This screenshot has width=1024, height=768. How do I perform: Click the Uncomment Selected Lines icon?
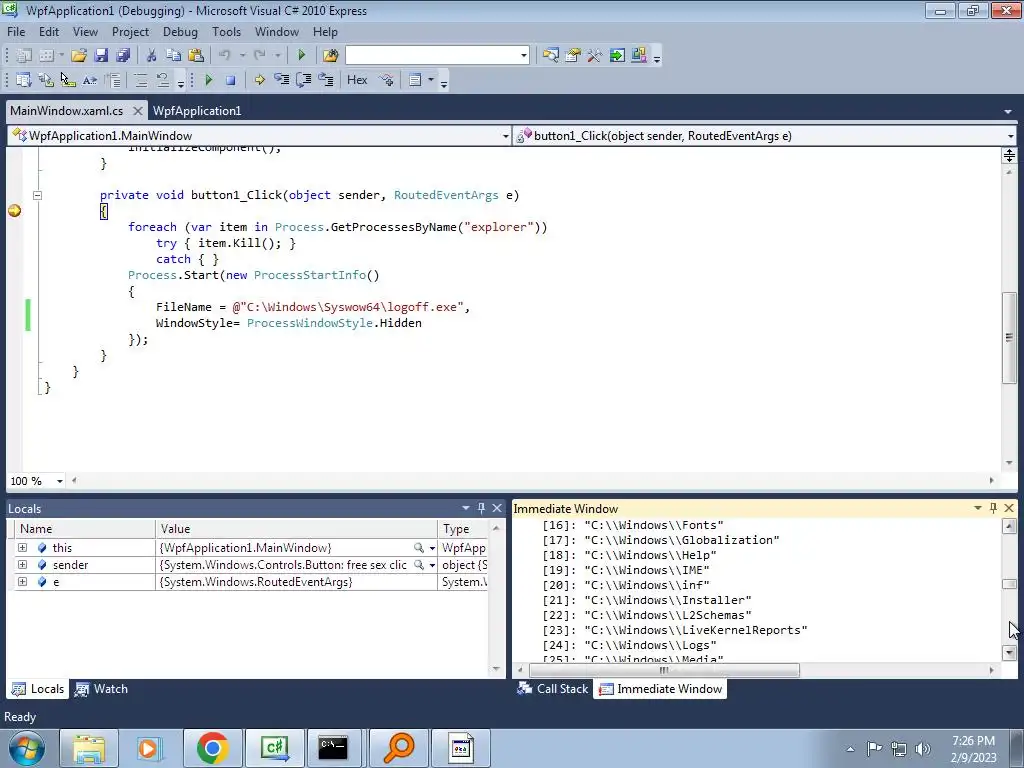[163, 80]
